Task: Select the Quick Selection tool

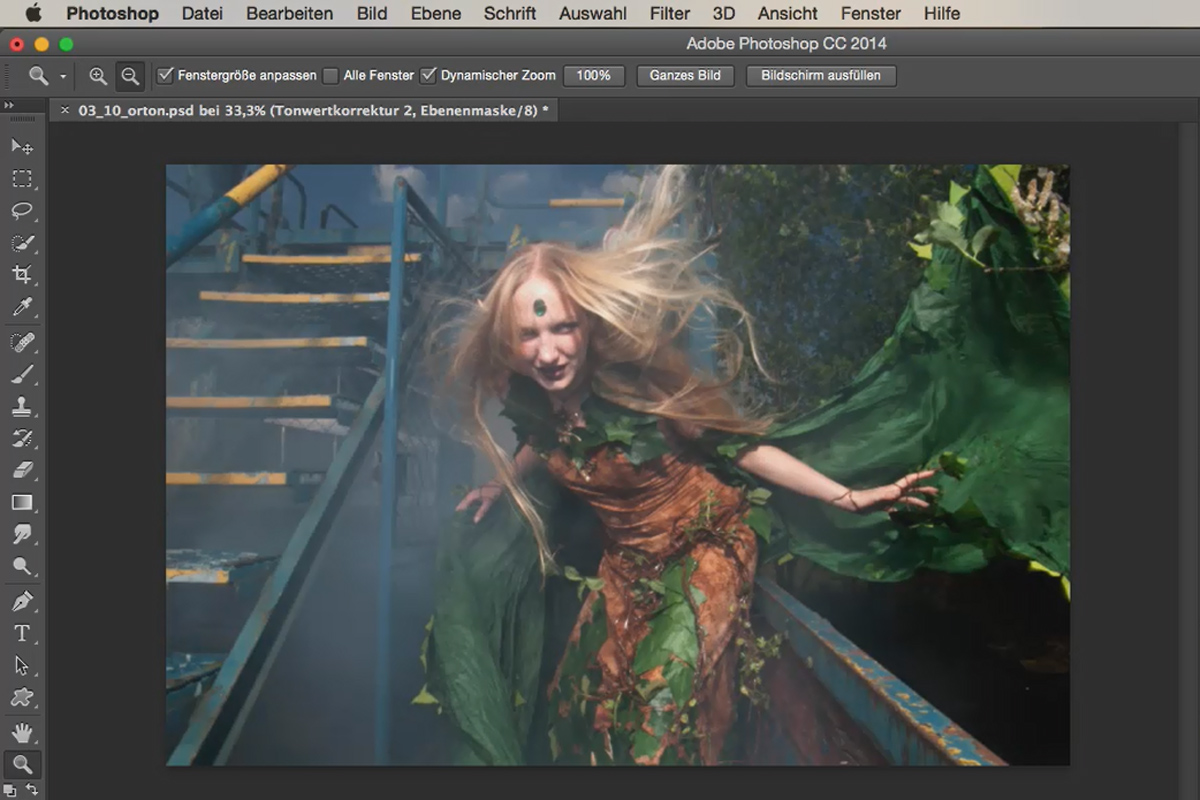Action: (x=22, y=243)
